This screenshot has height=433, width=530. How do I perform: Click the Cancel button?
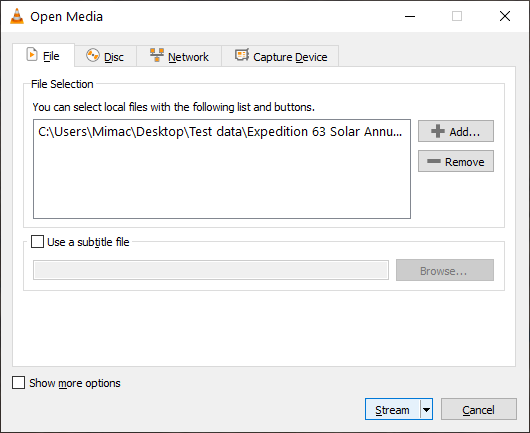click(479, 410)
